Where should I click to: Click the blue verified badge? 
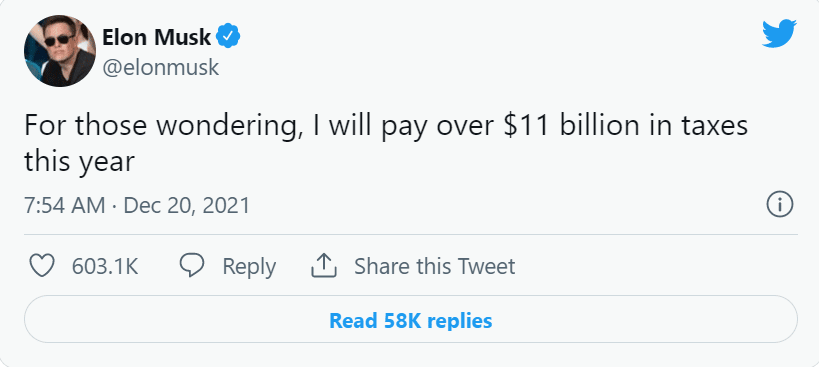(228, 37)
